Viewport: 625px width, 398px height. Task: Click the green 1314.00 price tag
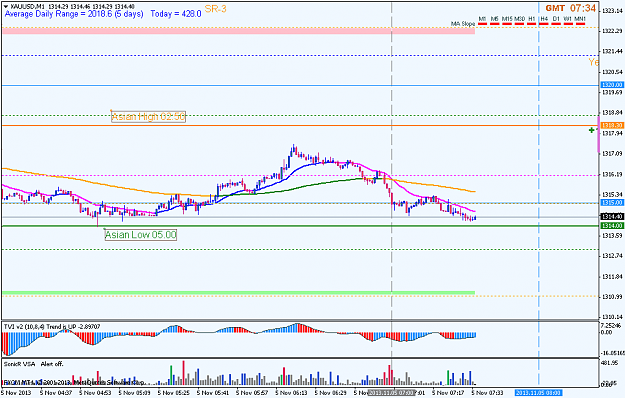click(x=612, y=226)
